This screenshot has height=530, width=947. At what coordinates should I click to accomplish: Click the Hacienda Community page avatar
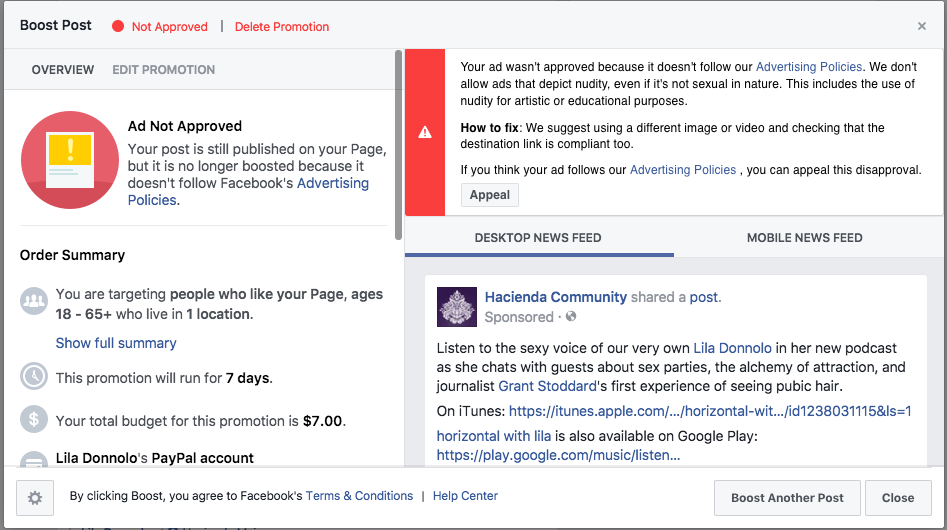457,307
